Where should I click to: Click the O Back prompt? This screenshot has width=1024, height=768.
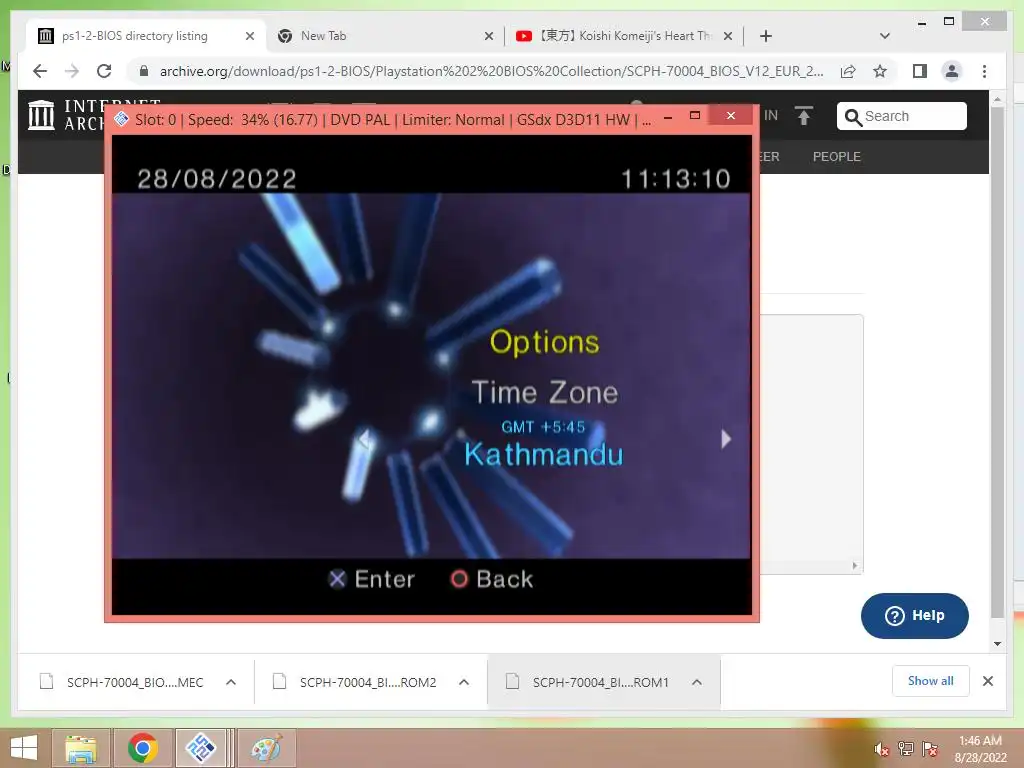point(492,579)
